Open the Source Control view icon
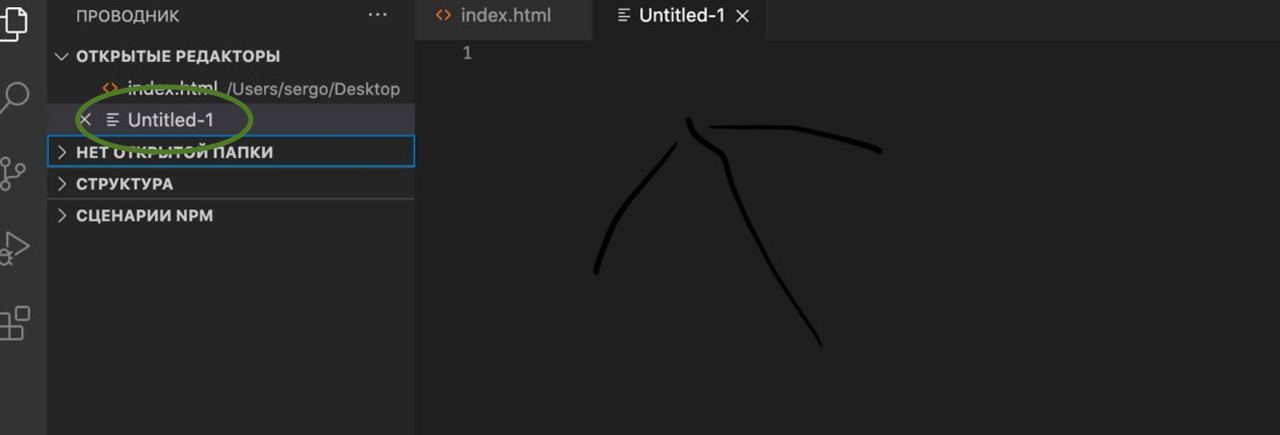 tap(13, 174)
